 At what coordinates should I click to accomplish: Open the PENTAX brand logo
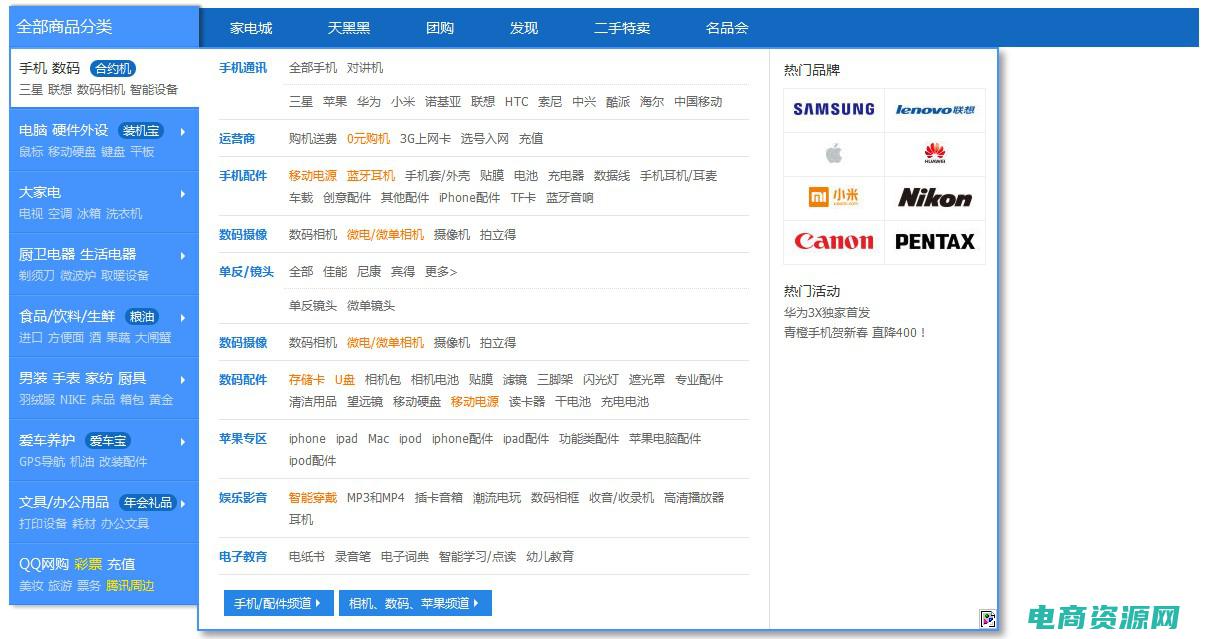click(x=935, y=242)
